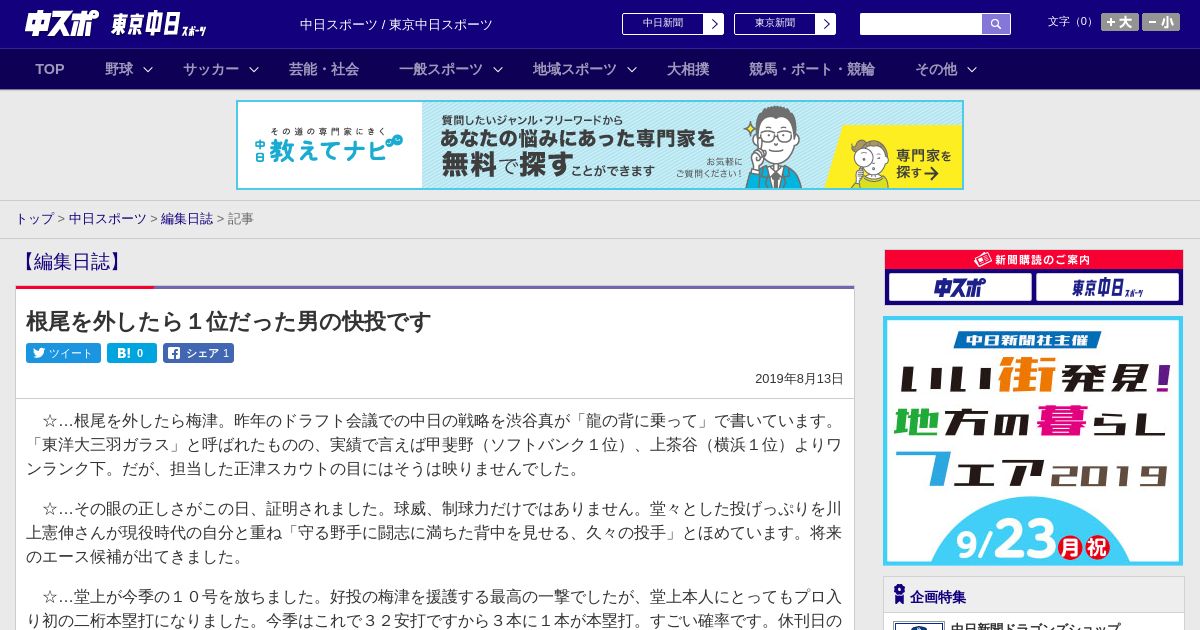
Task: Share article via Facebook シェア button
Action: tap(198, 353)
